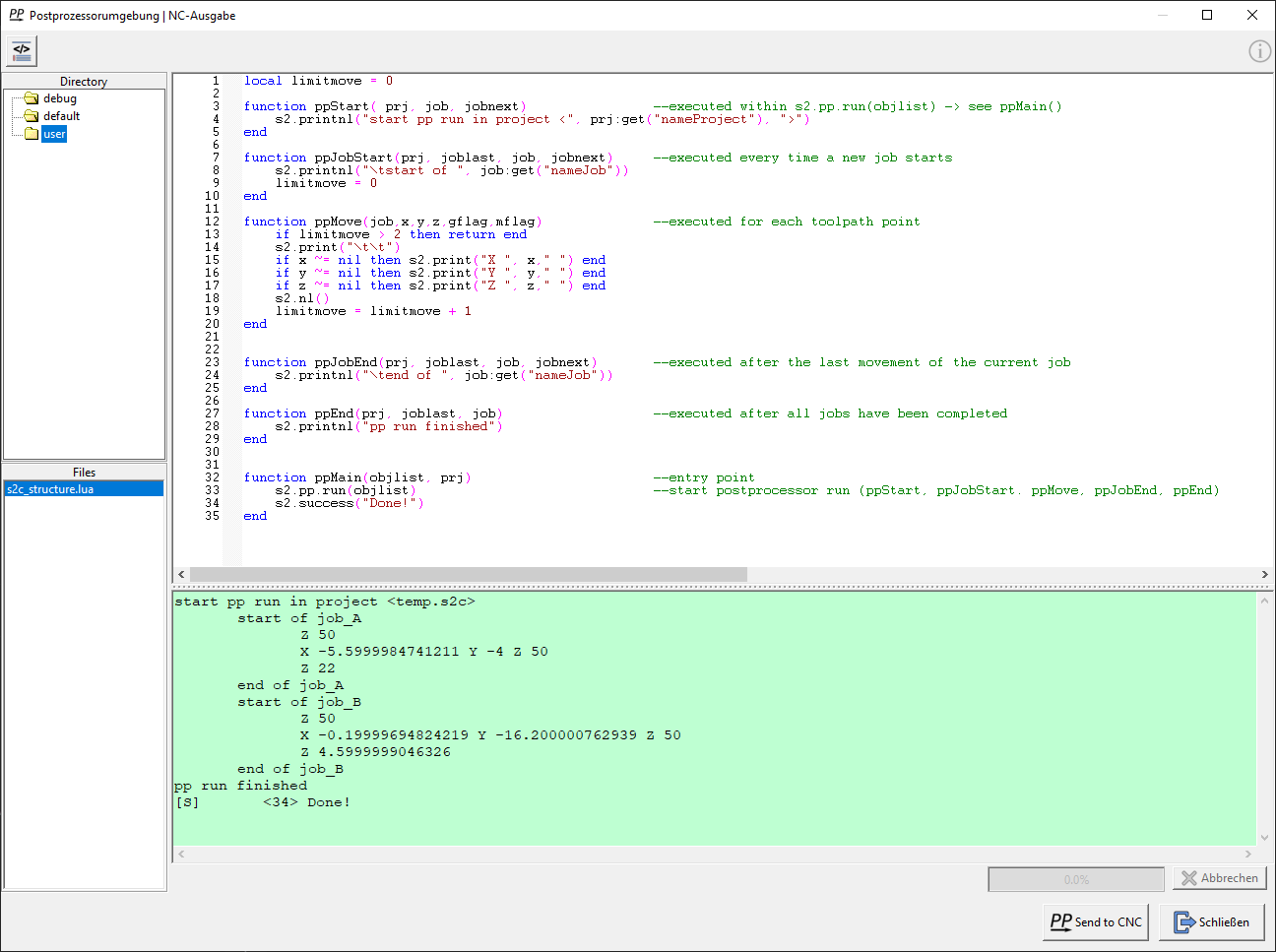Click 'if limitmove > 2 then return end' line

coord(401,234)
